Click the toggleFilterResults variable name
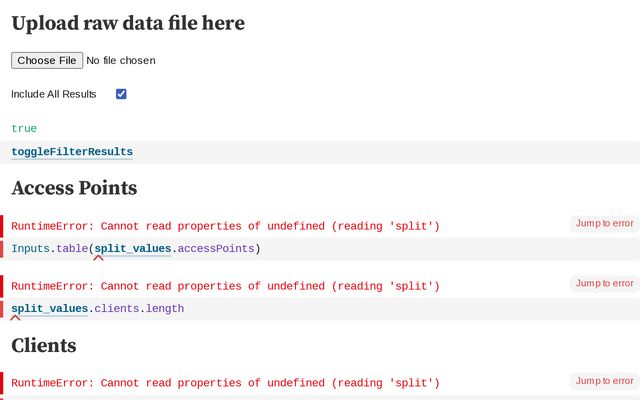Image resolution: width=640 pixels, height=400 pixels. 72,152
